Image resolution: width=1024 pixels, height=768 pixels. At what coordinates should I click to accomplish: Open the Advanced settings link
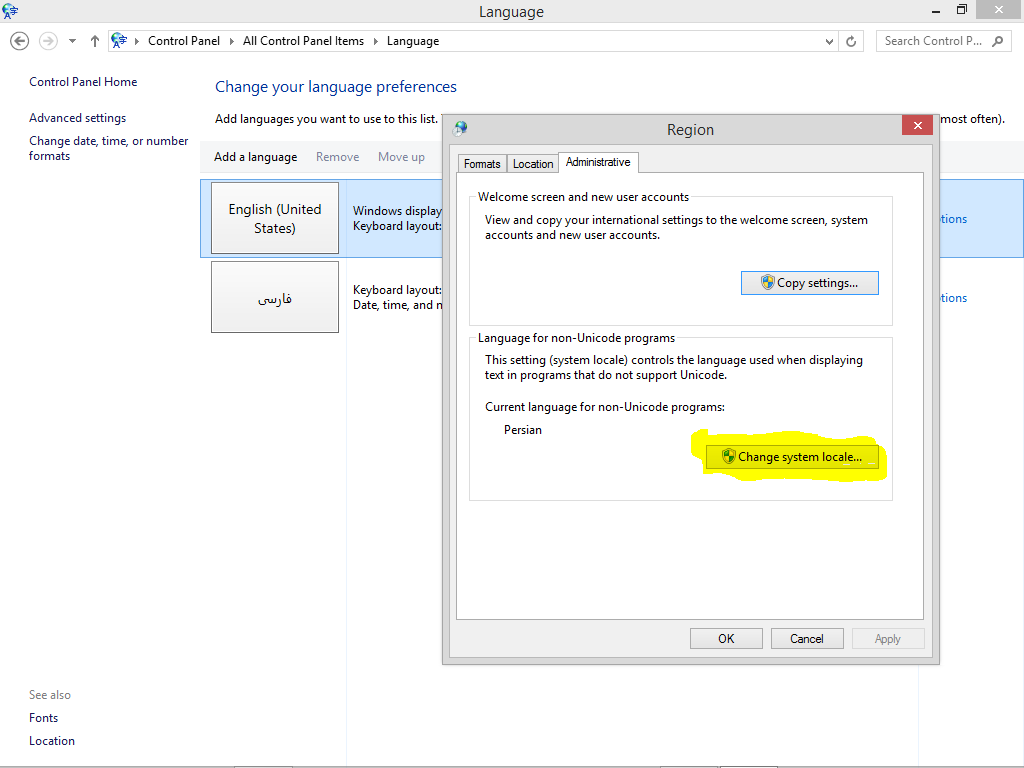(x=77, y=118)
